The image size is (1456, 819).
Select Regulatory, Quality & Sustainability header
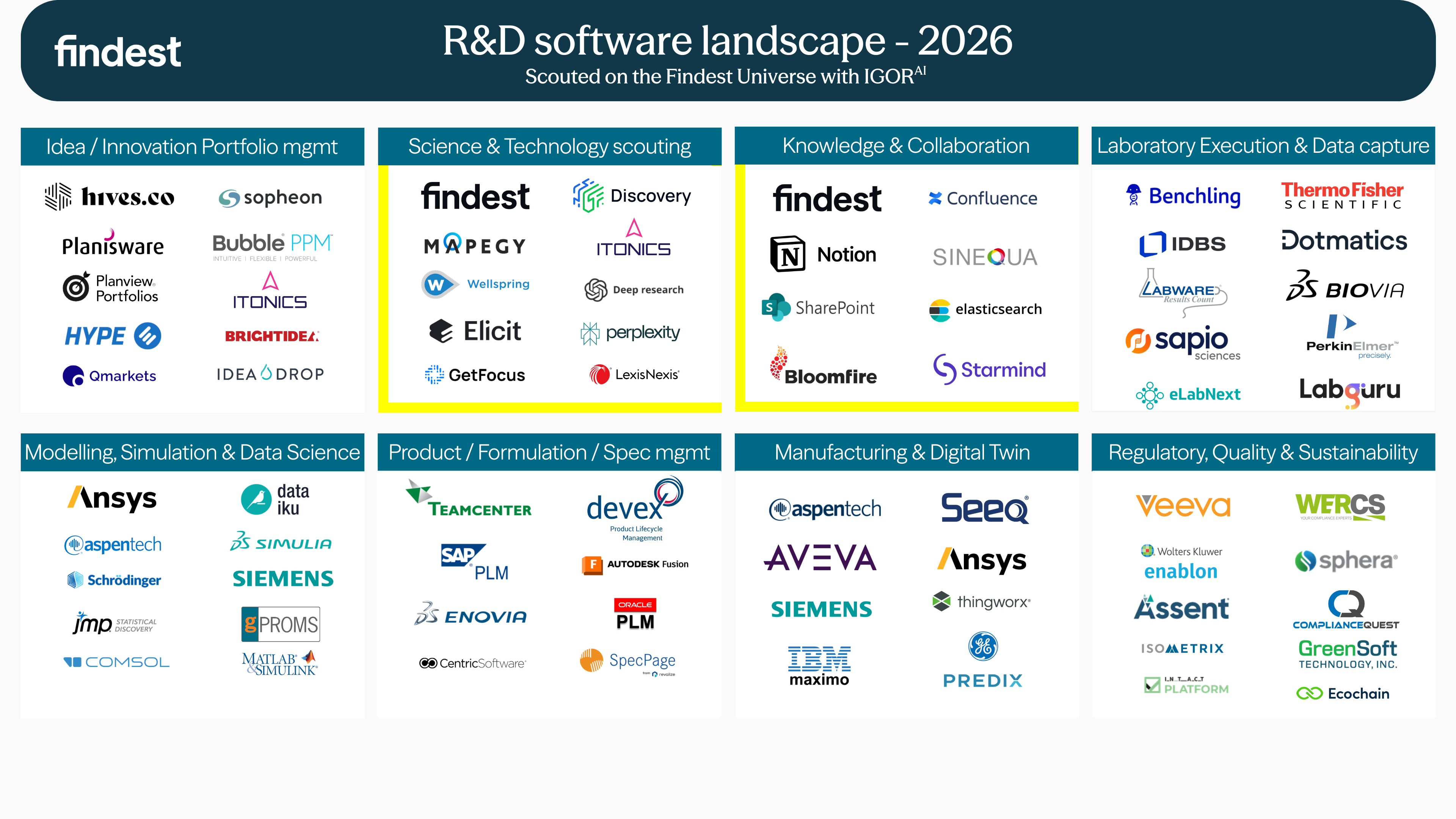1263,452
